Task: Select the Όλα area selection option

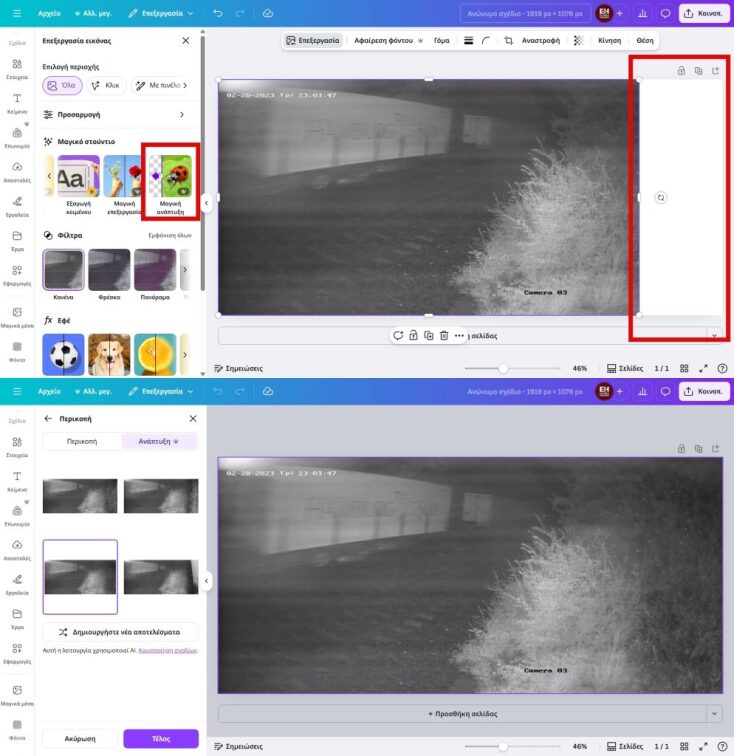Action: pyautogui.click(x=63, y=86)
